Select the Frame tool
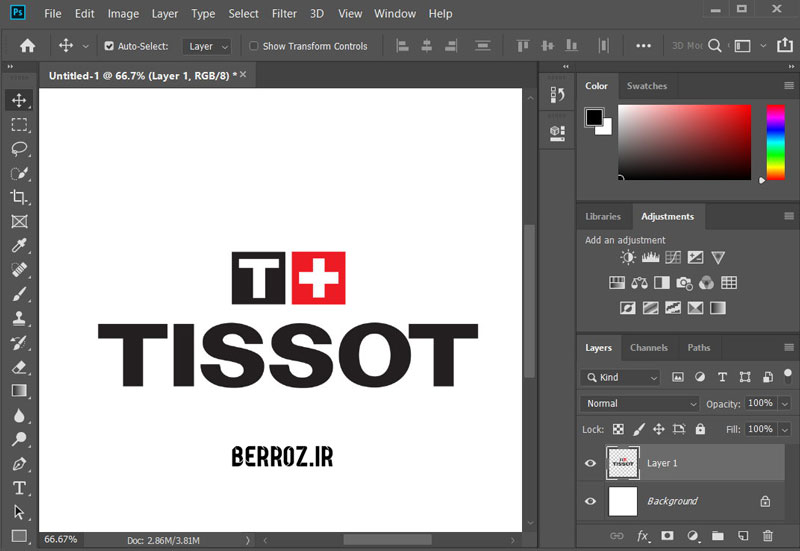 [19, 221]
